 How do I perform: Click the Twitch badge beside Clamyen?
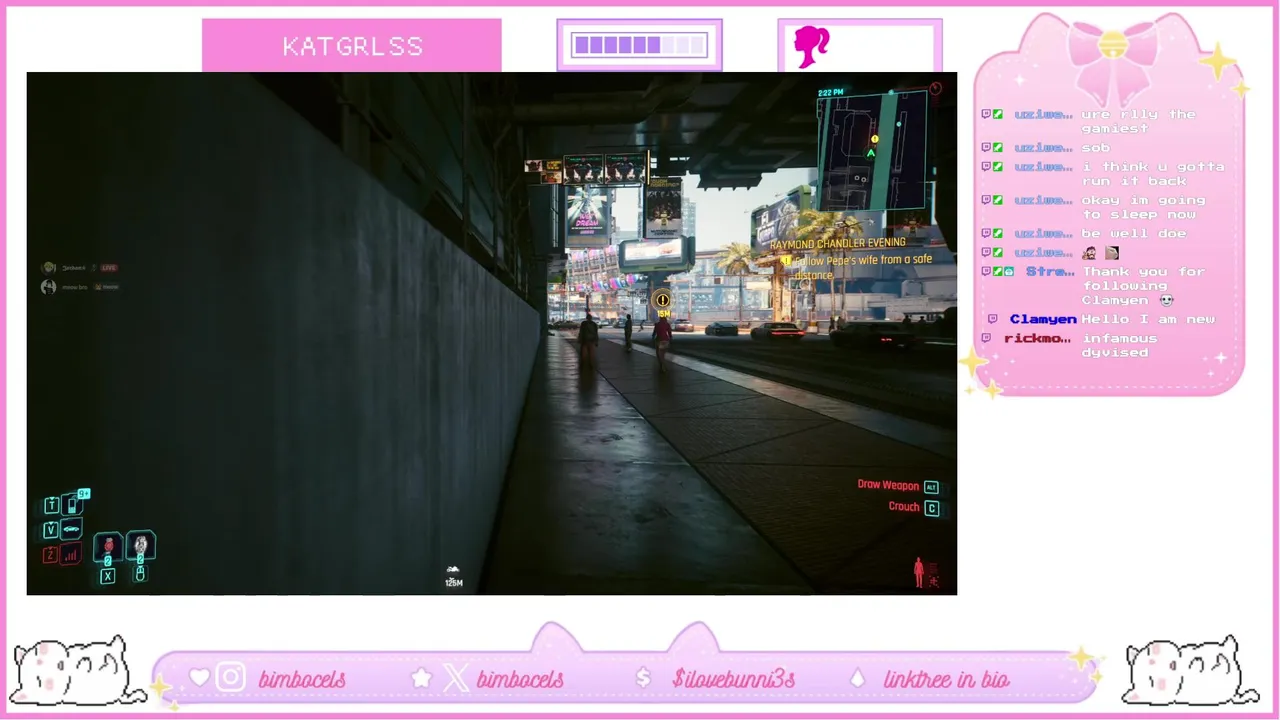[992, 319]
